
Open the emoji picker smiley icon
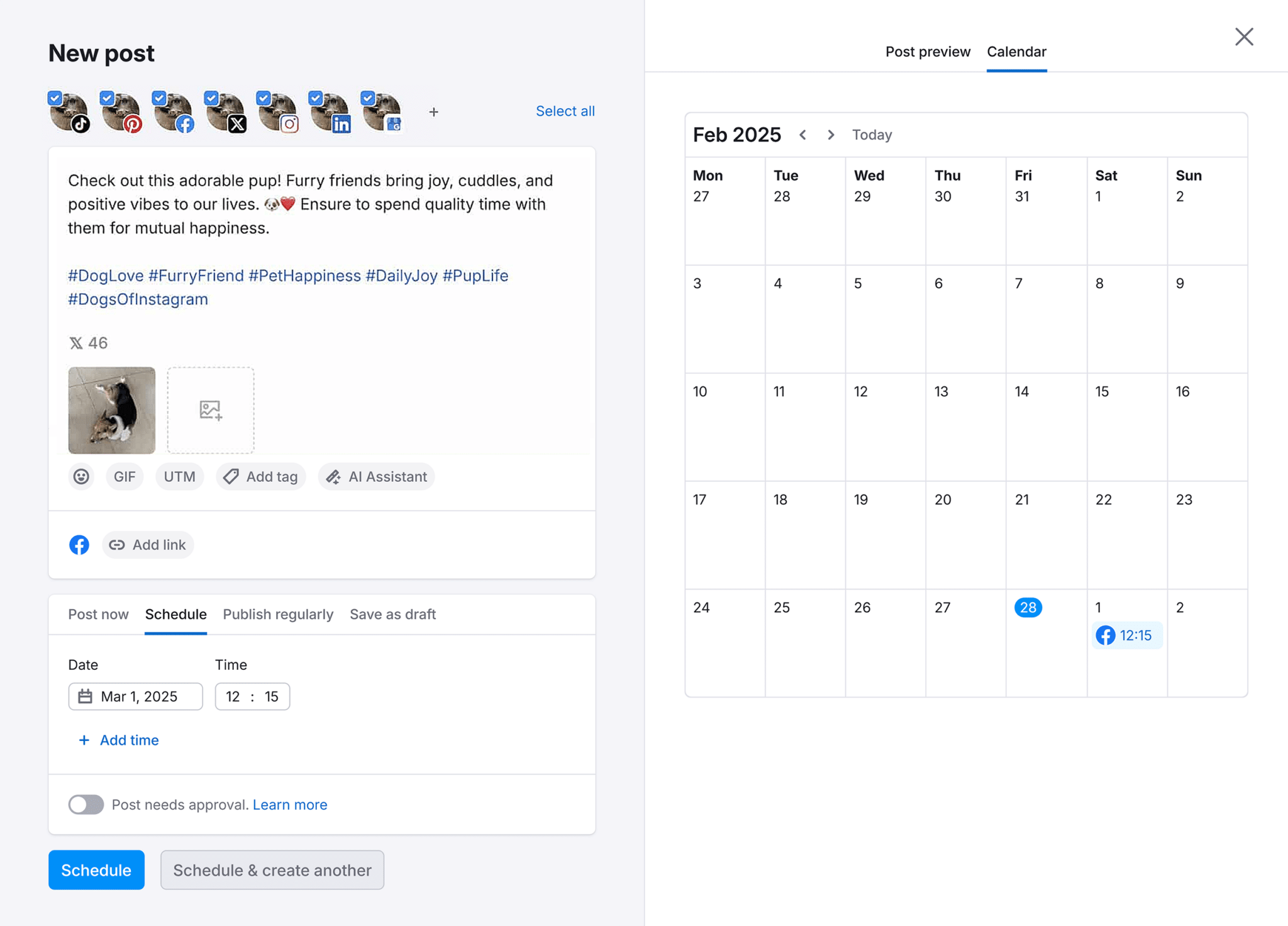[x=81, y=477]
